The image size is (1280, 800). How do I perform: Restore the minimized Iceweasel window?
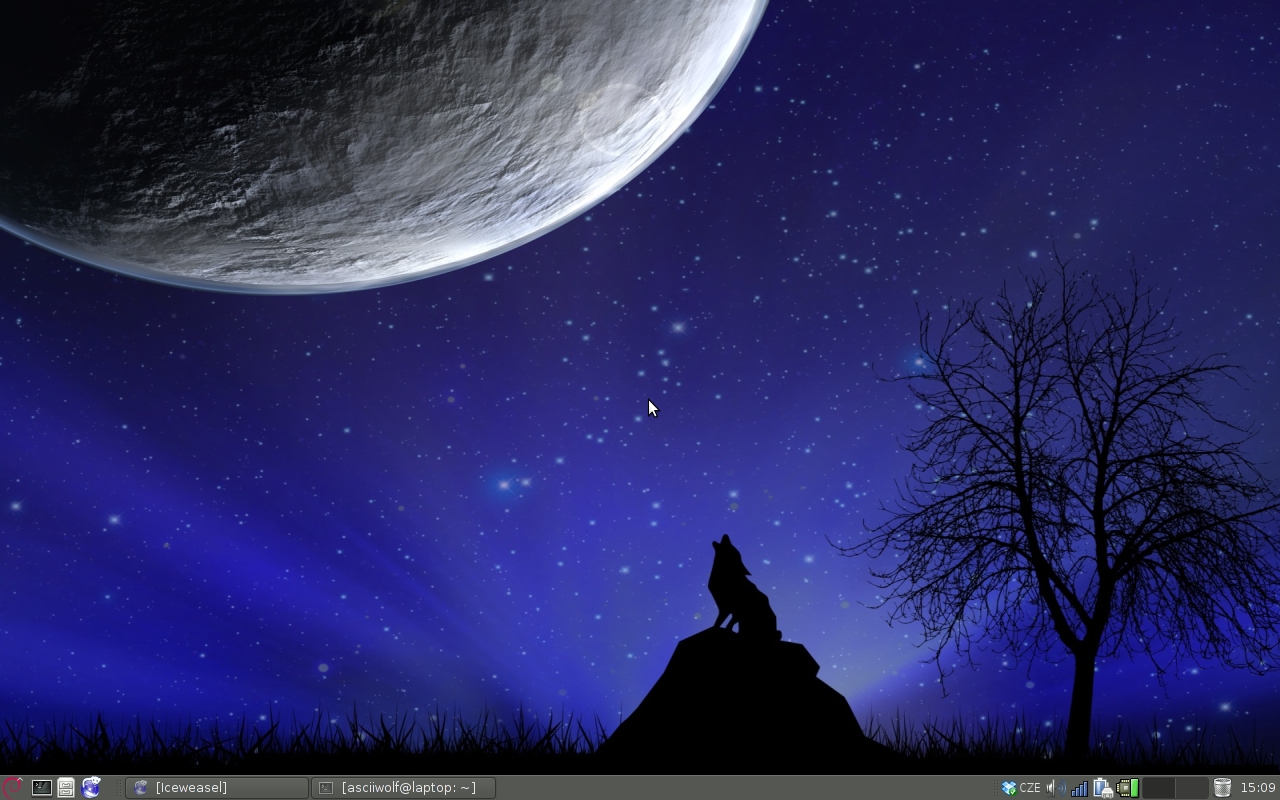(x=218, y=788)
